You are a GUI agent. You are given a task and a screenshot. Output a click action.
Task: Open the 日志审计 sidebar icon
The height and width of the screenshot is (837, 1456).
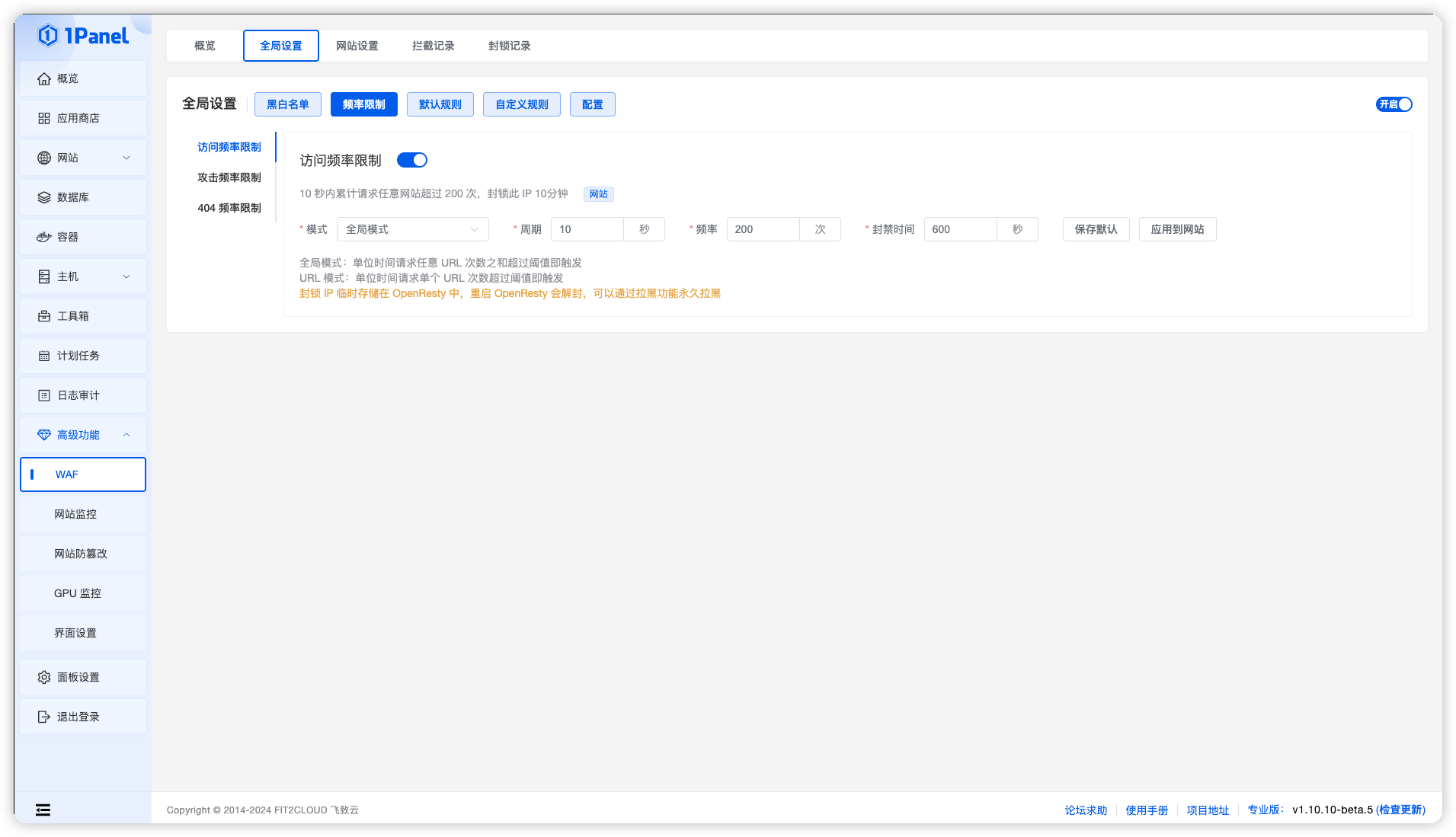[x=44, y=395]
